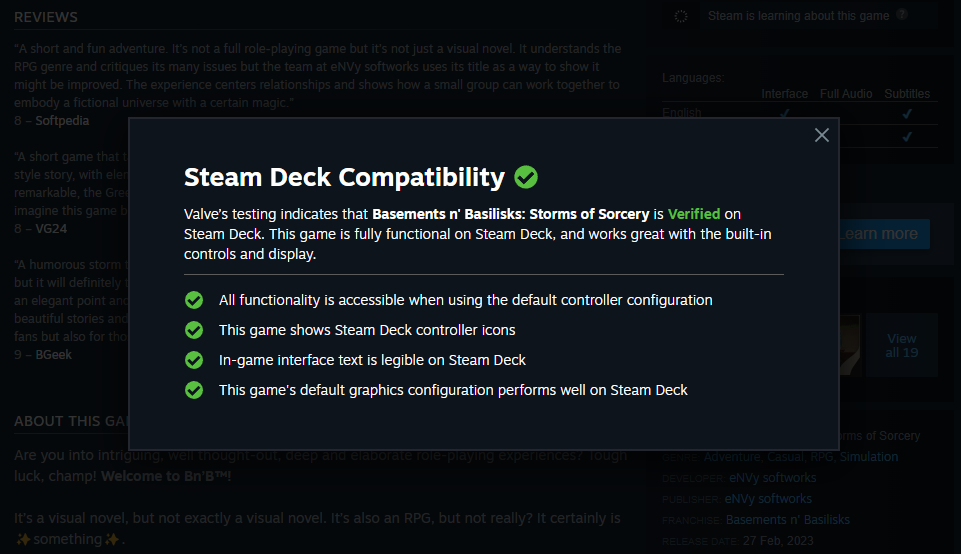The image size is (961, 554).
Task: Click the question mark next to Steam is learning
Action: [902, 15]
